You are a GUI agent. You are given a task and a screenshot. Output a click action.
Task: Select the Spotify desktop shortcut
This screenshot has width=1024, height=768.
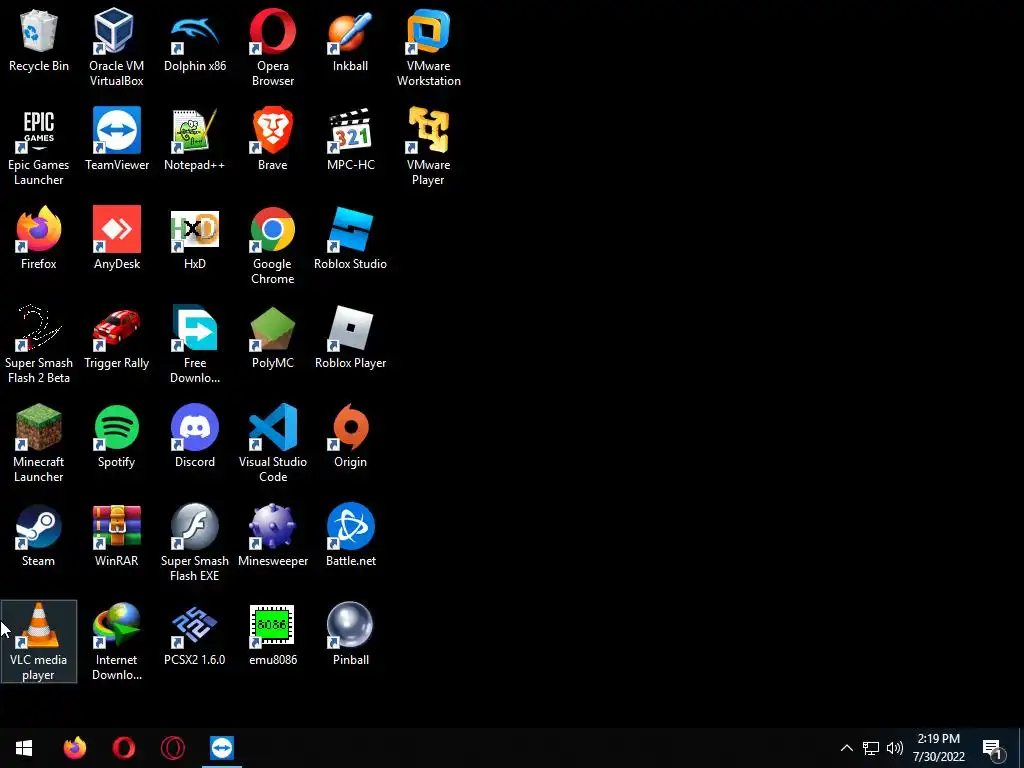pos(116,437)
